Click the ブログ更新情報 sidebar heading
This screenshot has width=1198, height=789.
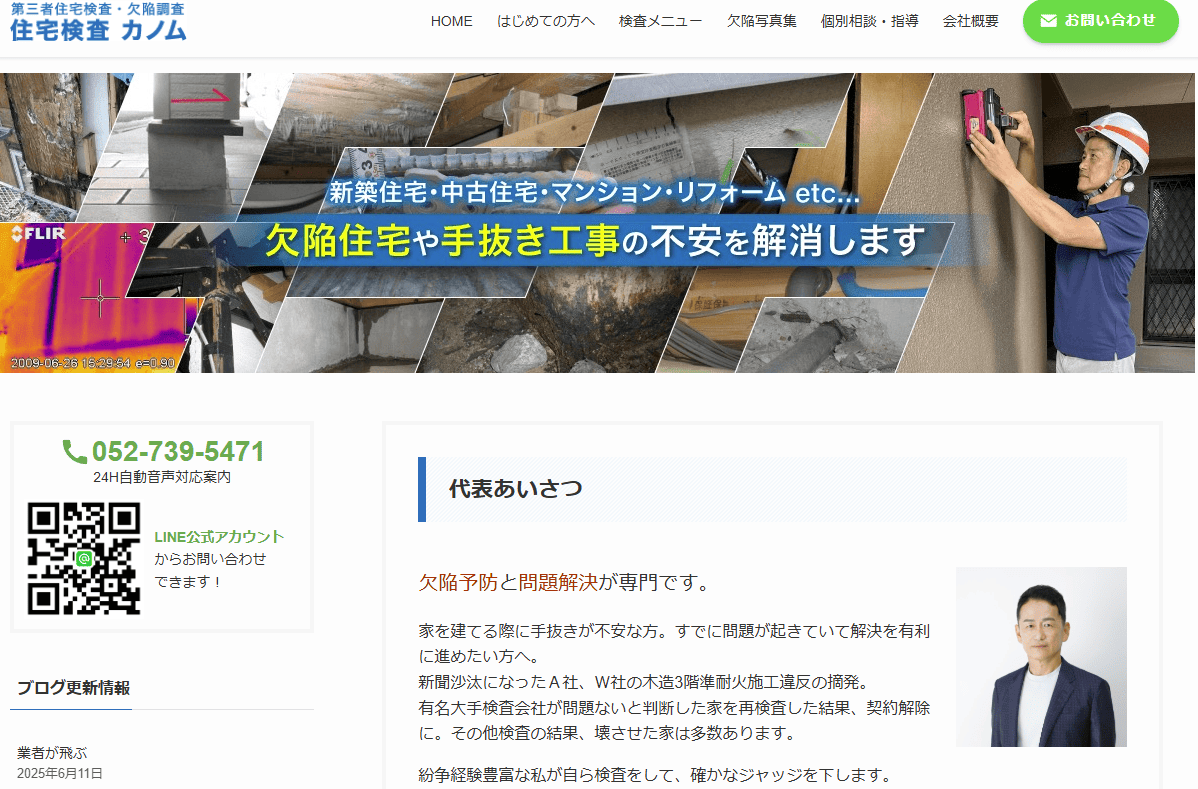pos(73,687)
